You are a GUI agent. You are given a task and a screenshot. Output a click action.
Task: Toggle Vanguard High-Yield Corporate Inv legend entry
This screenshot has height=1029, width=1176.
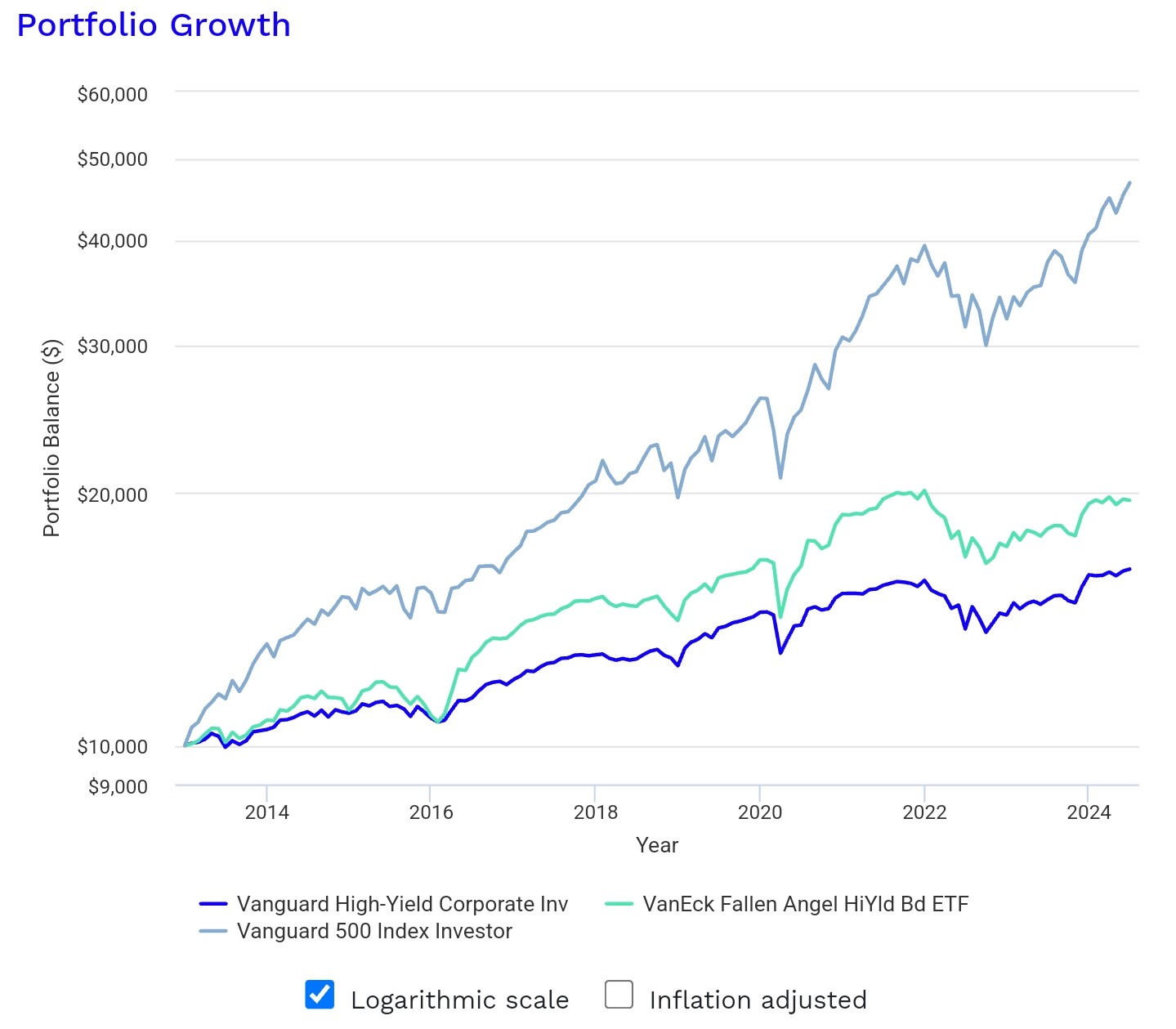coord(402,904)
